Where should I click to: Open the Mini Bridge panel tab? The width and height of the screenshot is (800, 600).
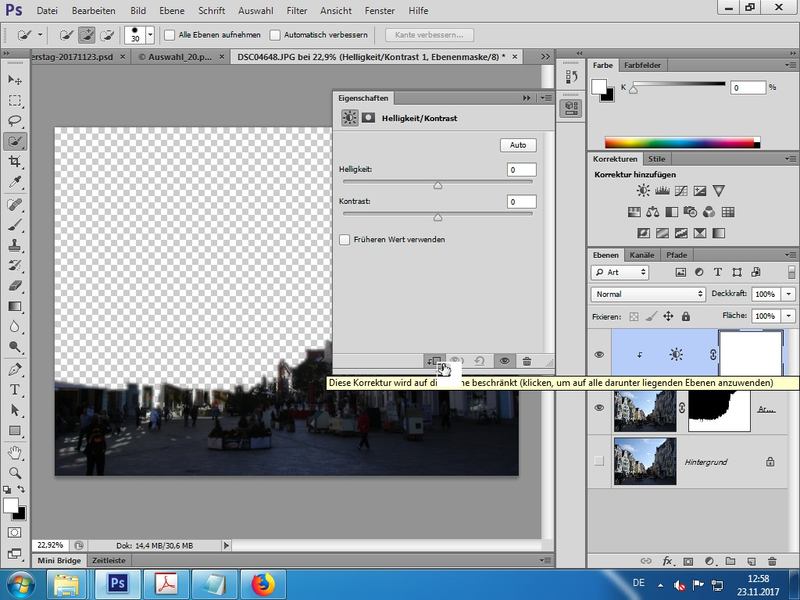[x=59, y=562]
